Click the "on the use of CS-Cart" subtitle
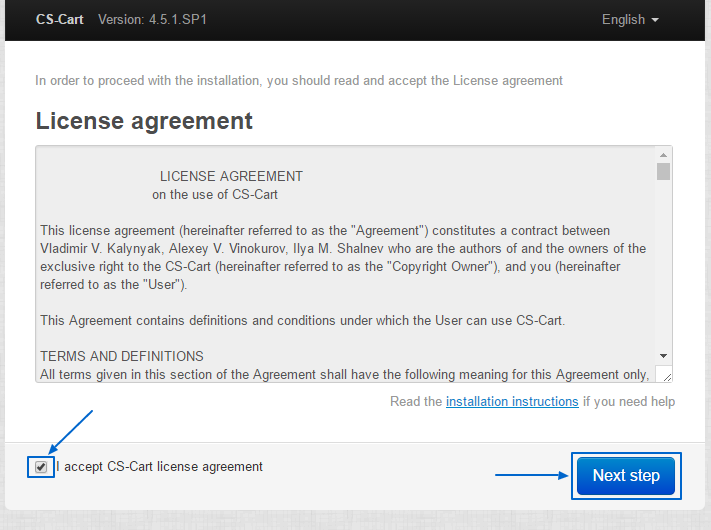Image resolution: width=711 pixels, height=530 pixels. click(x=215, y=194)
